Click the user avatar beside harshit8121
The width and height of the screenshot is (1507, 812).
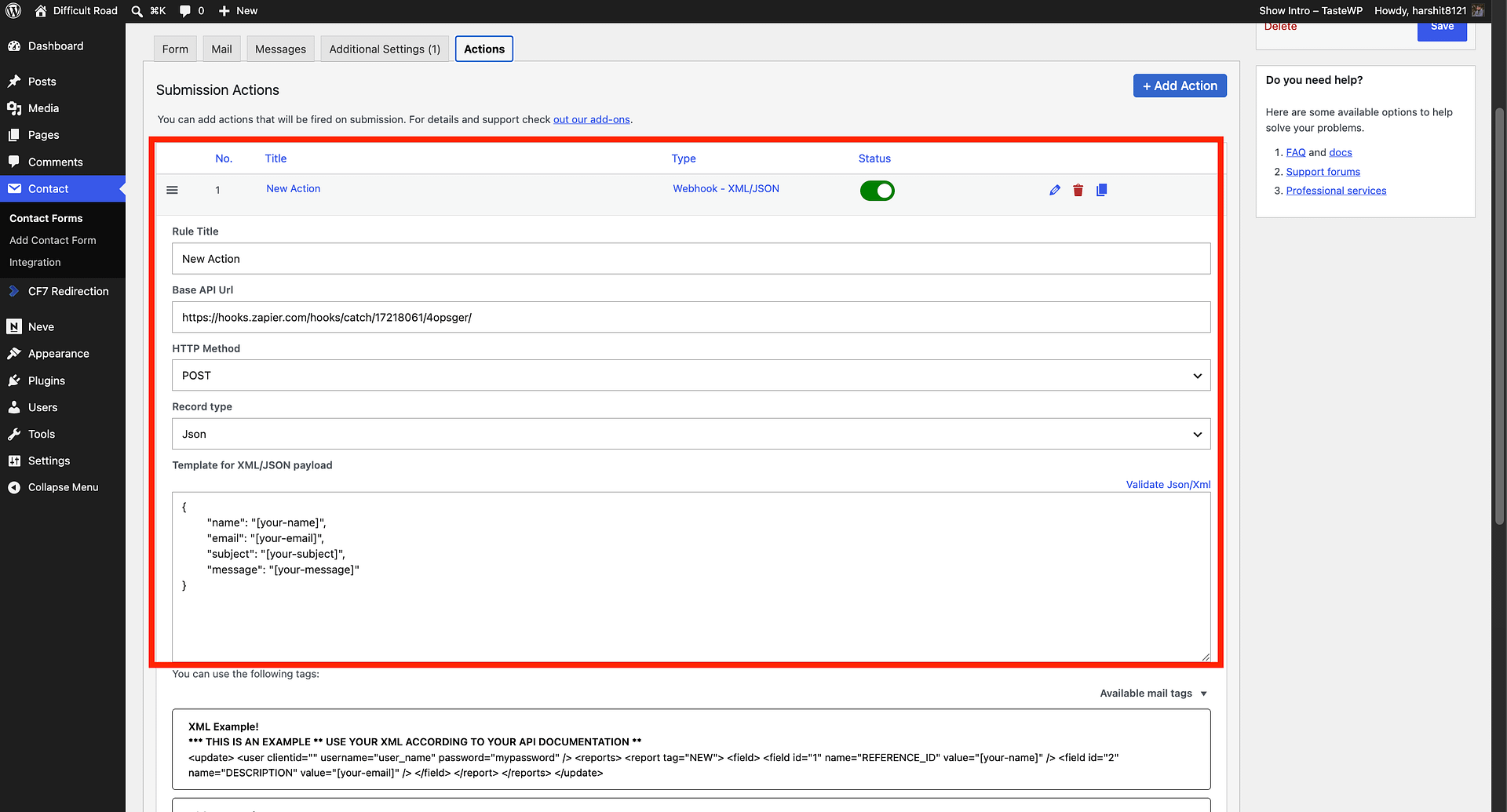(x=1477, y=11)
